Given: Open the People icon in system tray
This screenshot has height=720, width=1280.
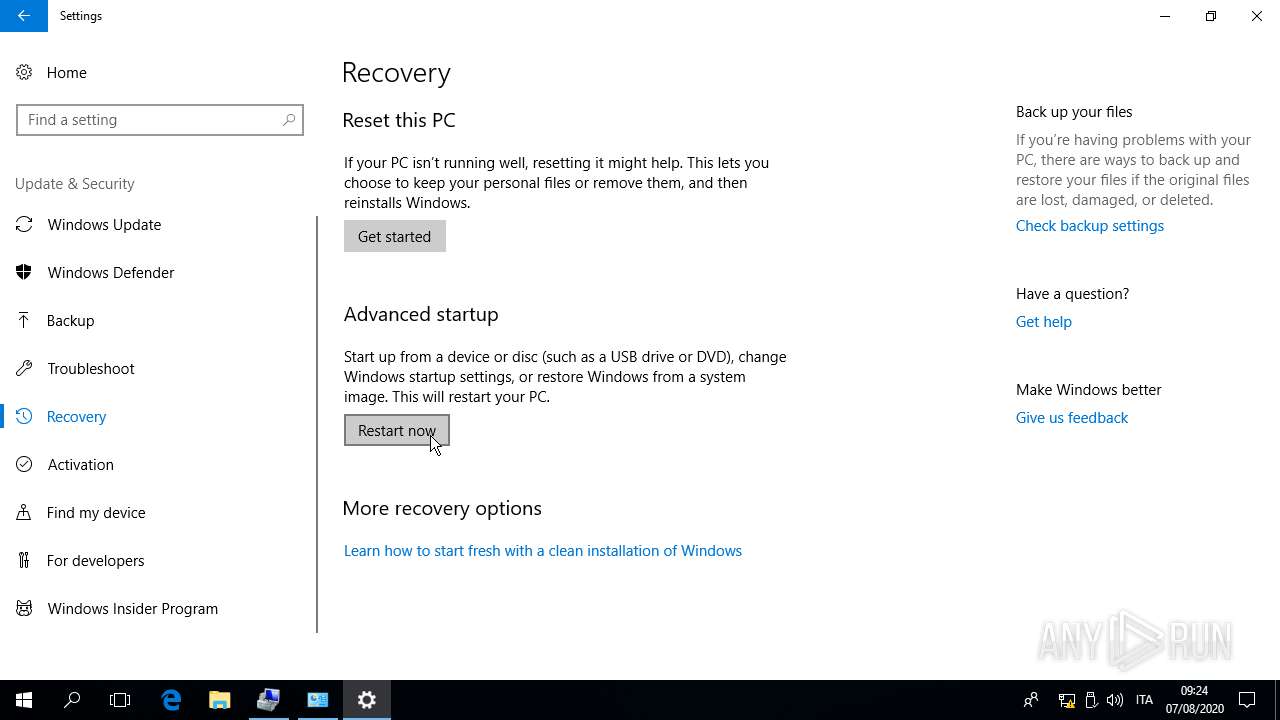Looking at the screenshot, I should (x=1030, y=700).
